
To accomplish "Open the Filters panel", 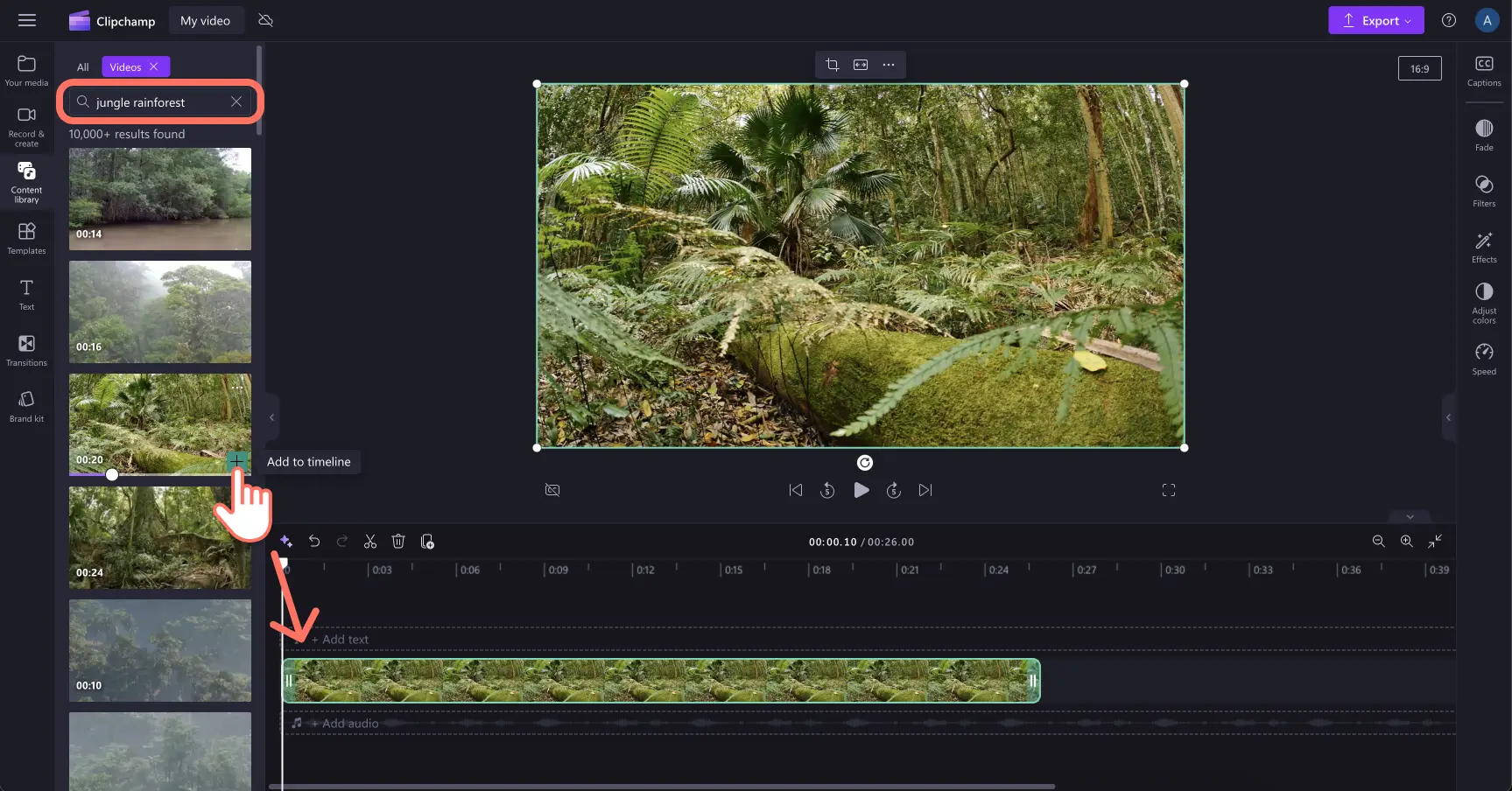I will tap(1484, 192).
